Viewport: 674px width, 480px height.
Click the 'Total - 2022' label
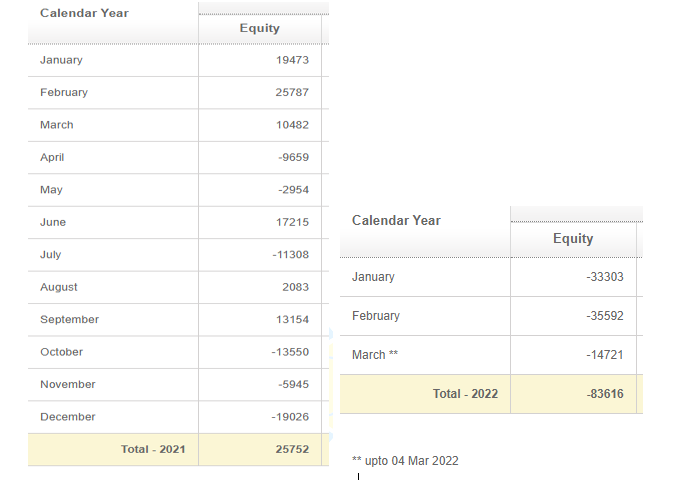click(x=466, y=394)
